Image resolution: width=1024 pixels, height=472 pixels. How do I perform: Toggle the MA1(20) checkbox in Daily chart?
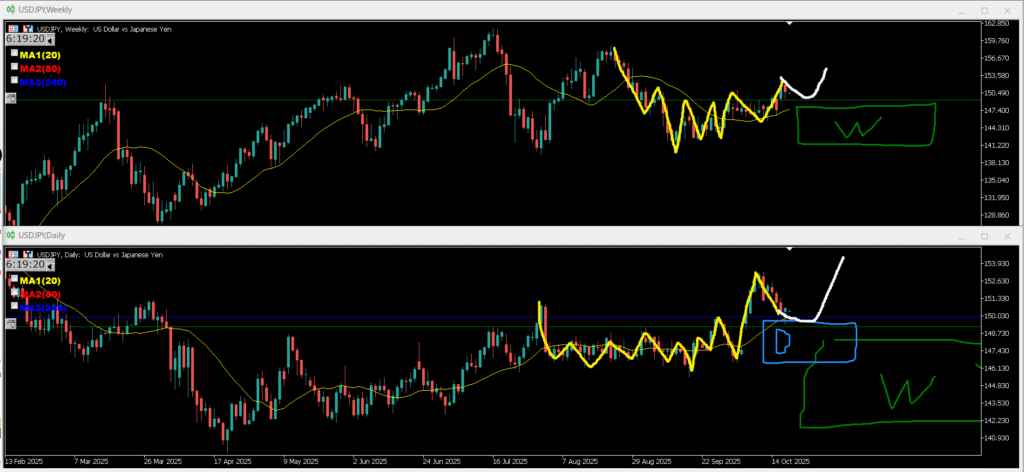pos(14,279)
